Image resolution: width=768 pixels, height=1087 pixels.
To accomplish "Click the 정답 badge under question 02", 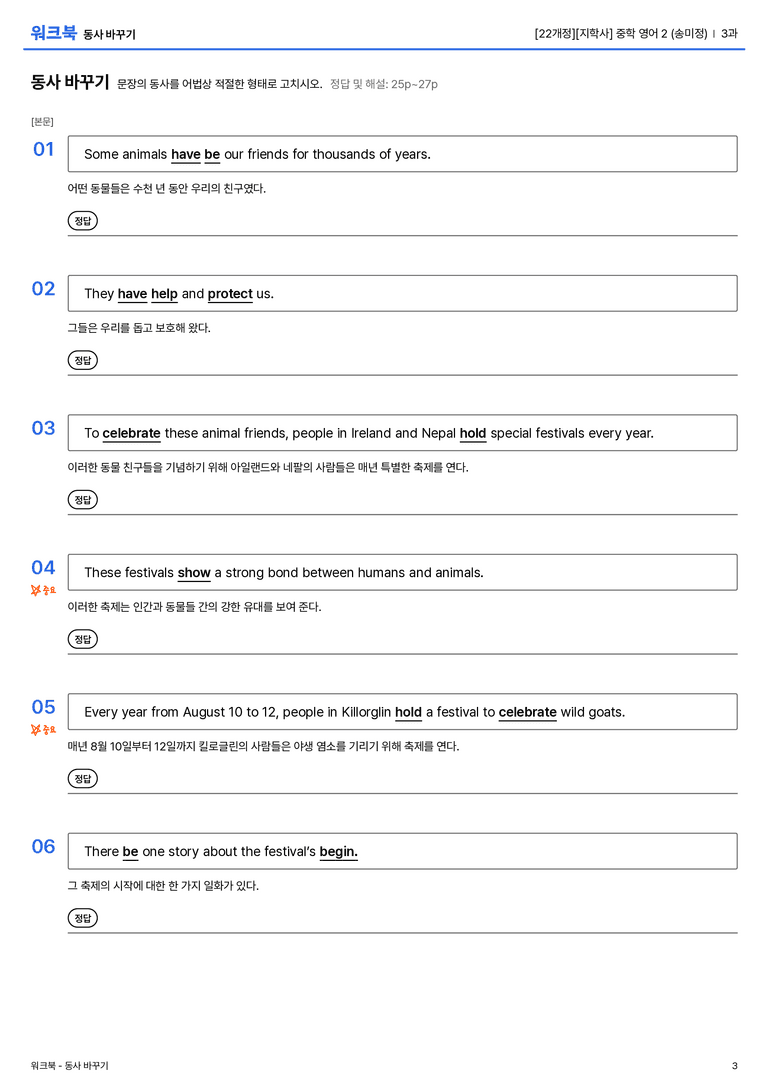I will click(82, 360).
